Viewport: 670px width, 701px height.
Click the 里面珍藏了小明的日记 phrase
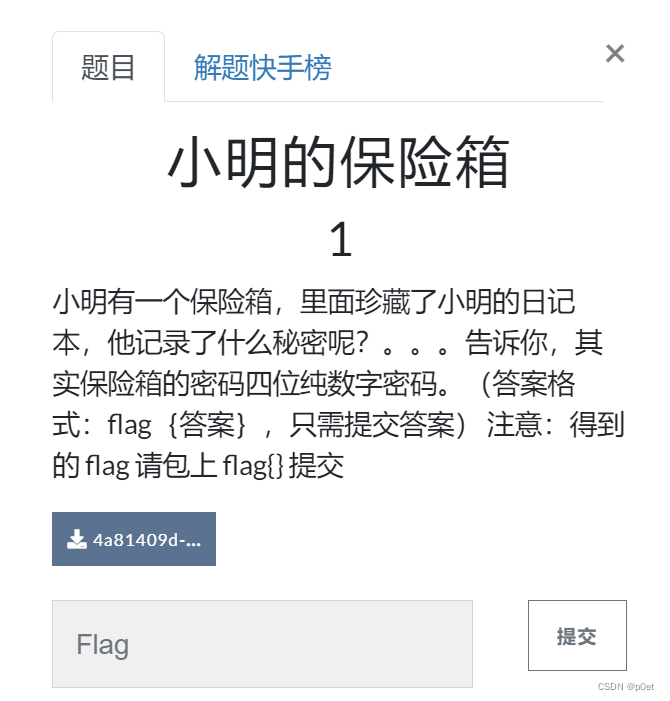coord(437,302)
